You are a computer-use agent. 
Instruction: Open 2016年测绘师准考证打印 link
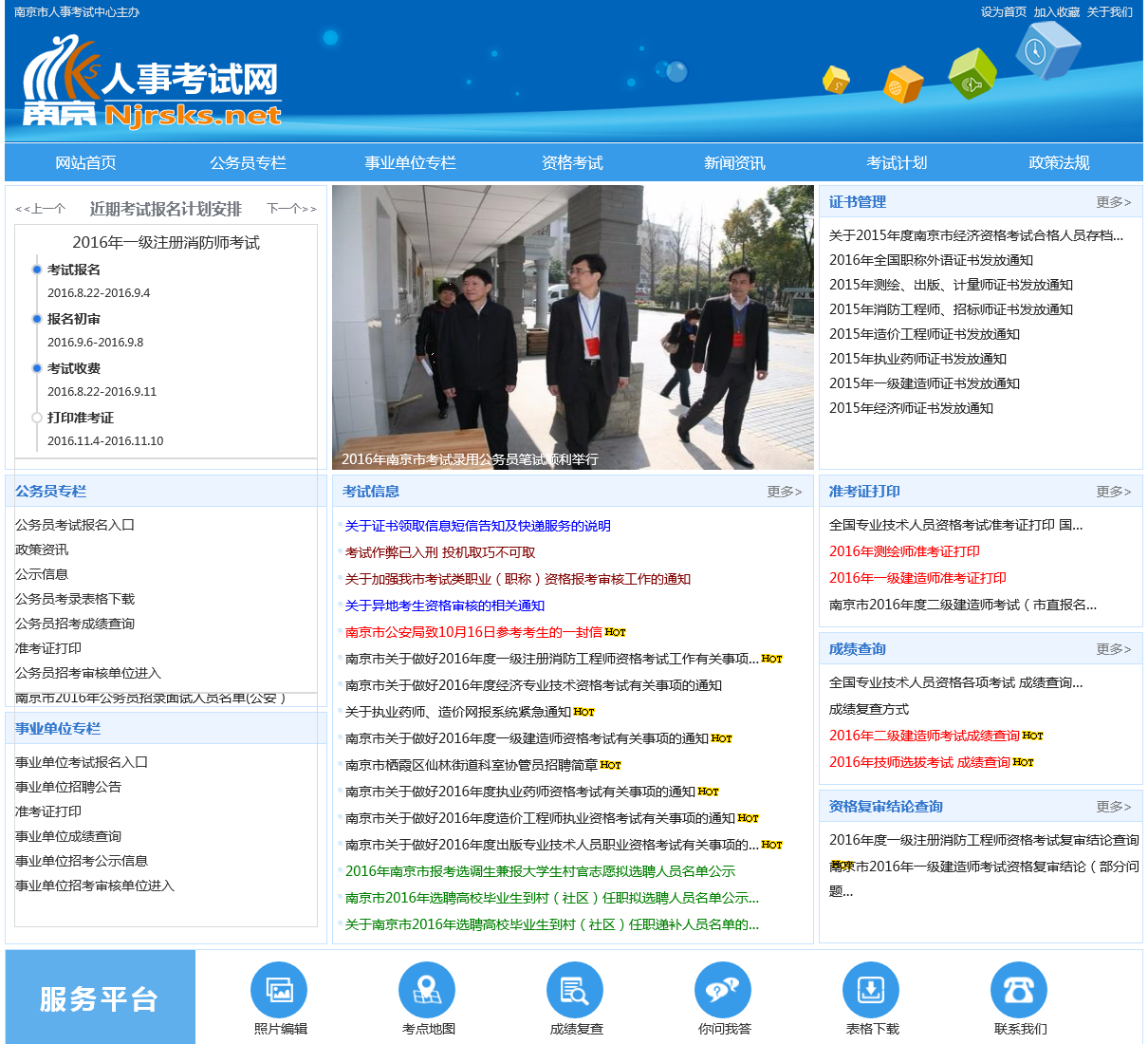[x=904, y=551]
